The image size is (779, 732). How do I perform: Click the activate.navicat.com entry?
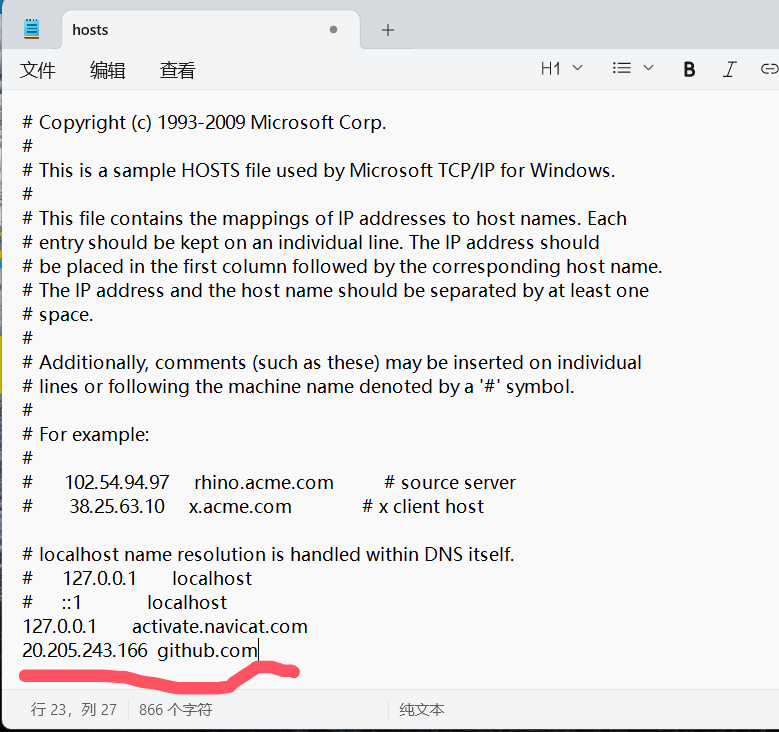(x=220, y=626)
